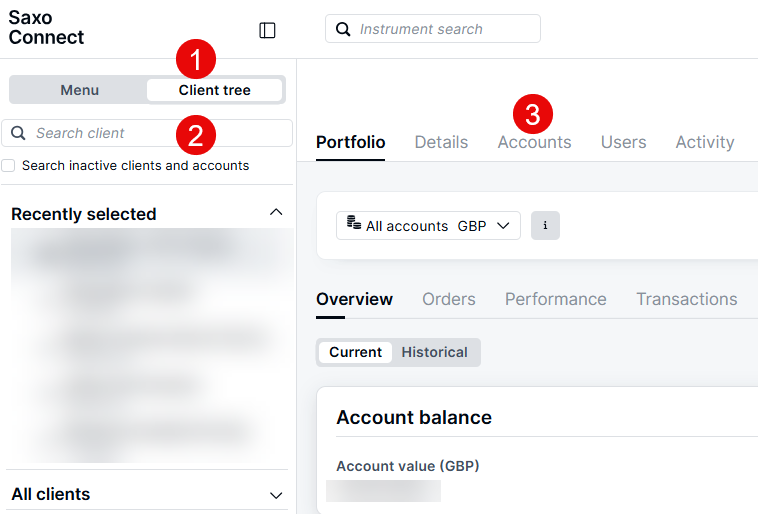Switch to Menu view toggle

pyautogui.click(x=79, y=90)
